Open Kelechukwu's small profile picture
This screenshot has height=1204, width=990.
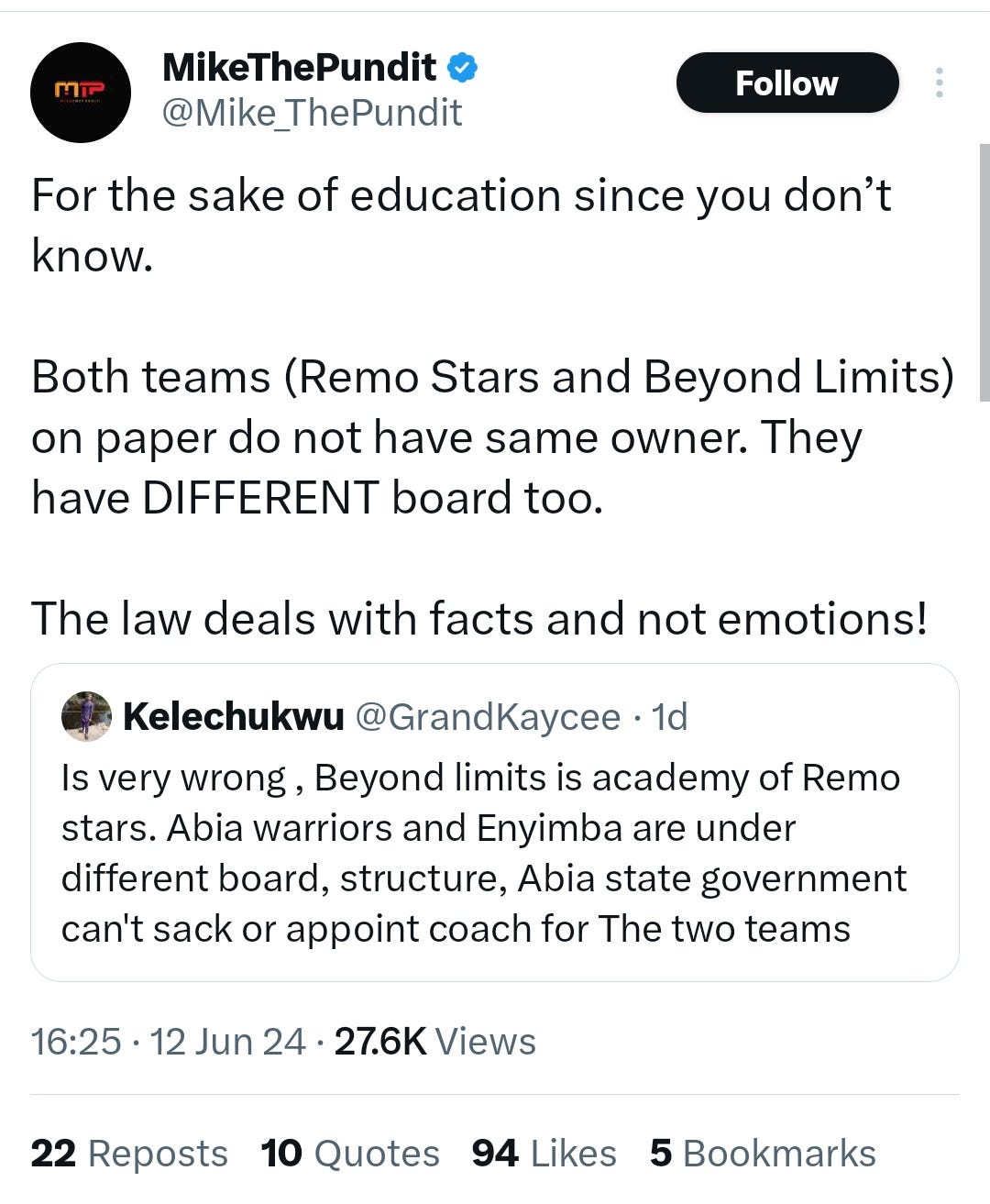pos(86,716)
